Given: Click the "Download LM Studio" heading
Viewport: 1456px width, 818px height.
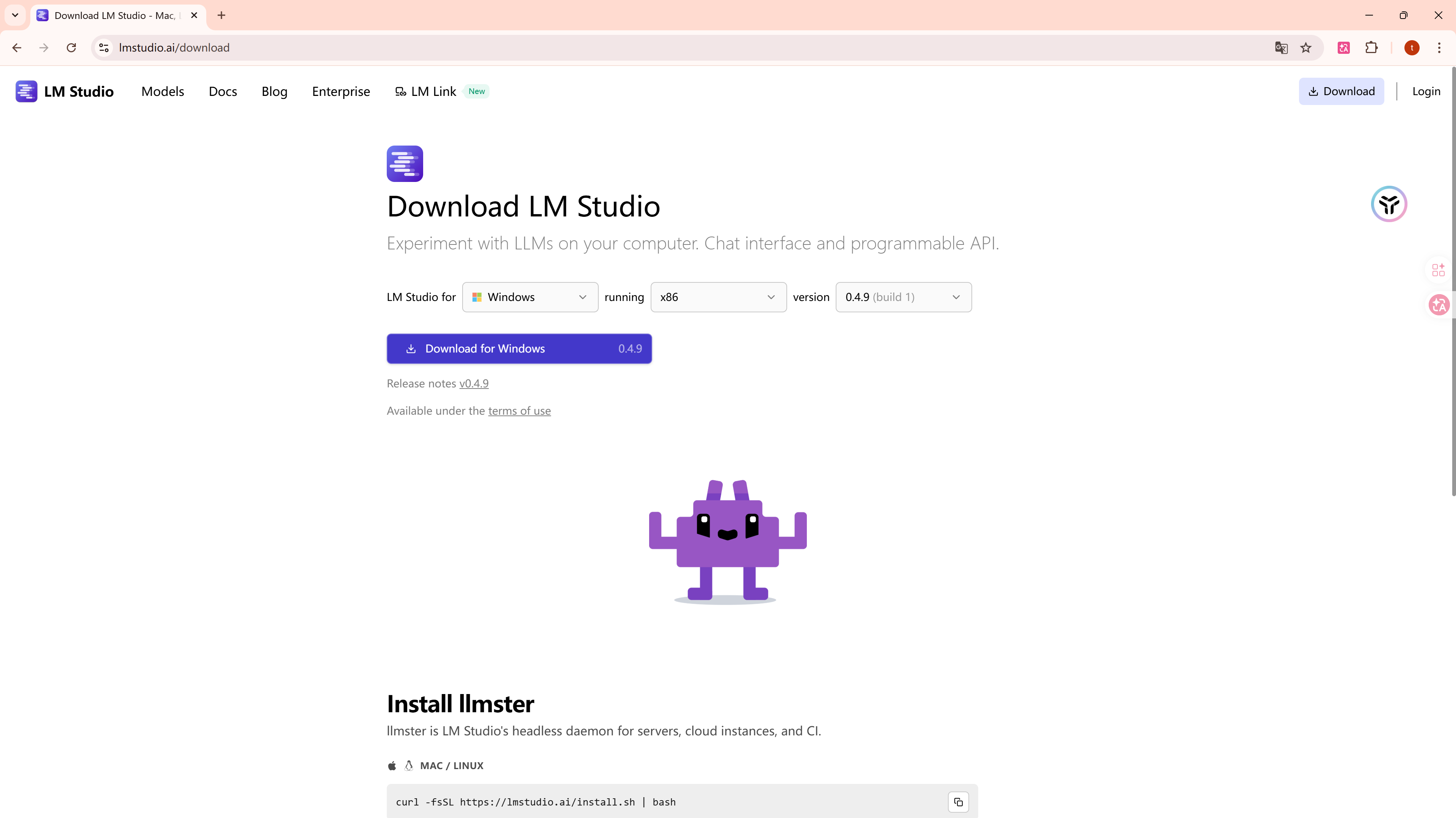Looking at the screenshot, I should (x=523, y=206).
